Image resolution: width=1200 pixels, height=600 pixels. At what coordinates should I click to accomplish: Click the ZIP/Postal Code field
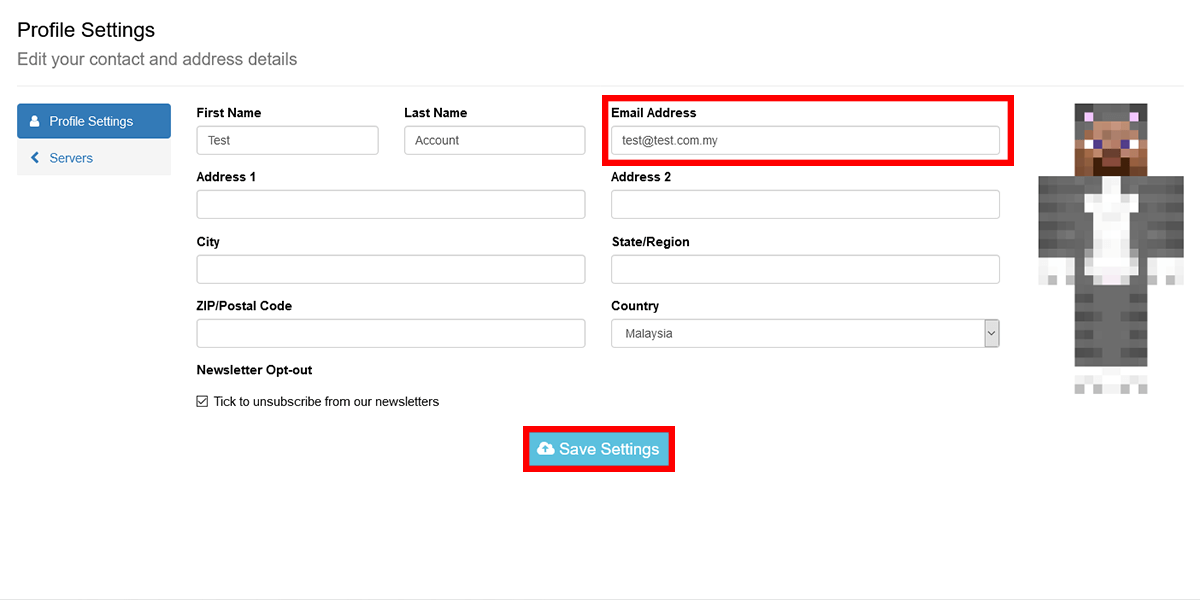390,333
